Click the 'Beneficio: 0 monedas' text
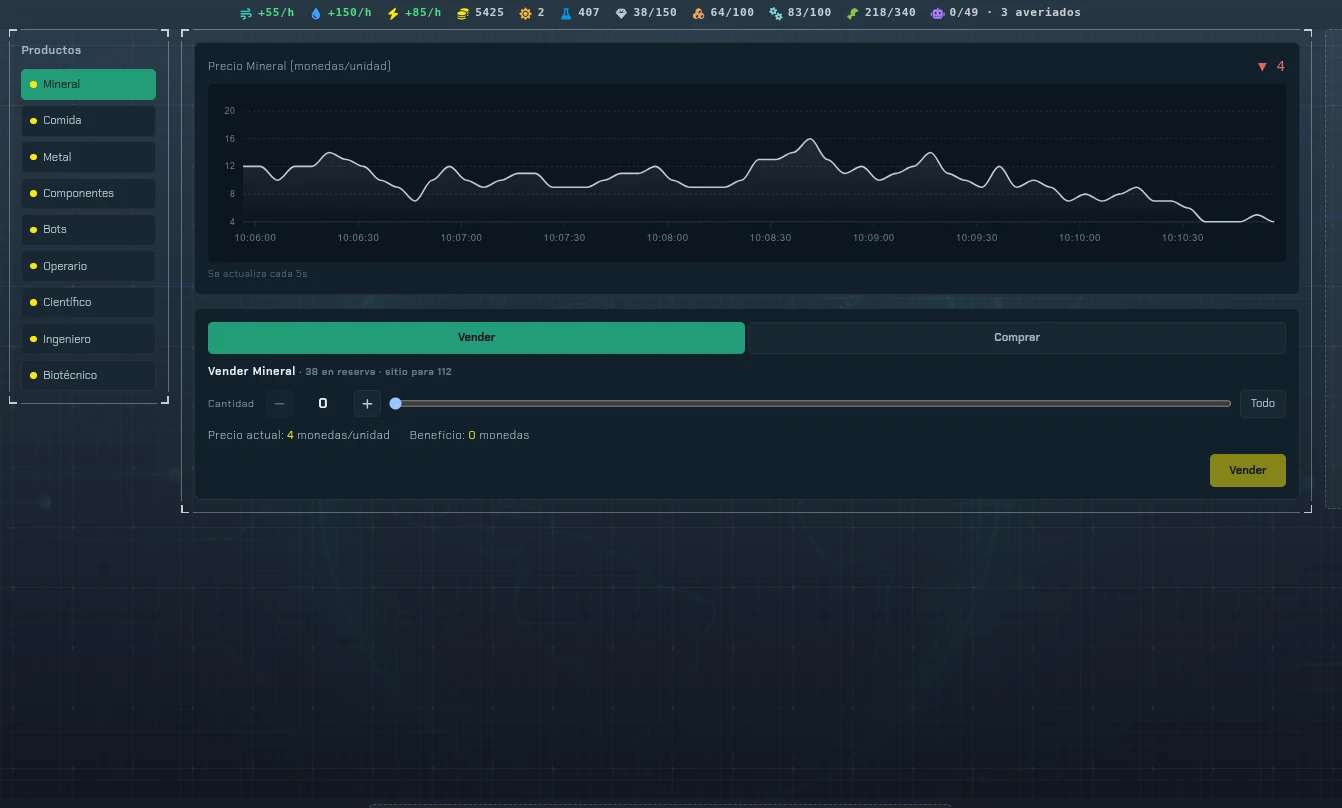The width and height of the screenshot is (1342, 808). [x=469, y=435]
